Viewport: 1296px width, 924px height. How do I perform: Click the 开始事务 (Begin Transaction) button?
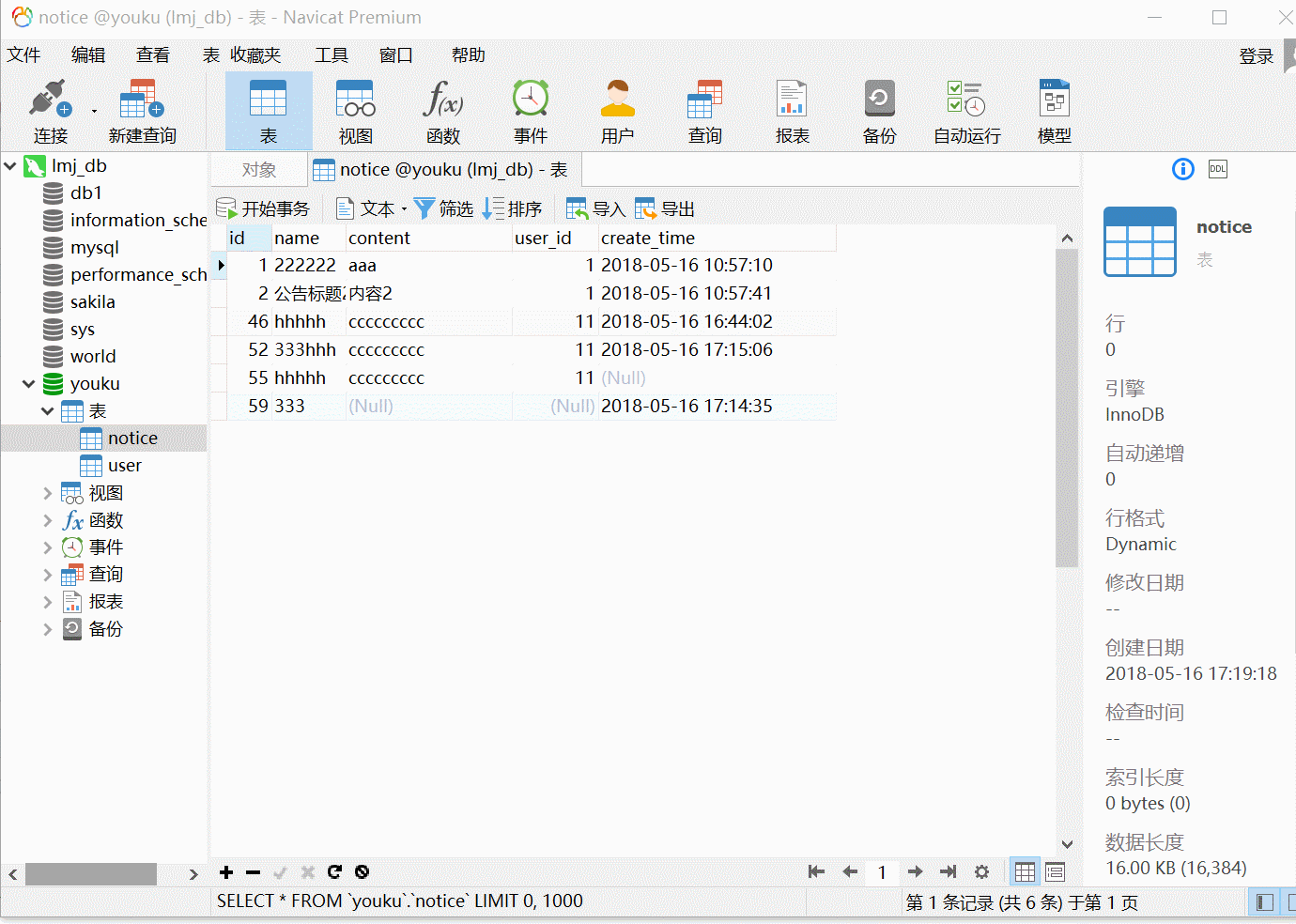click(x=264, y=208)
